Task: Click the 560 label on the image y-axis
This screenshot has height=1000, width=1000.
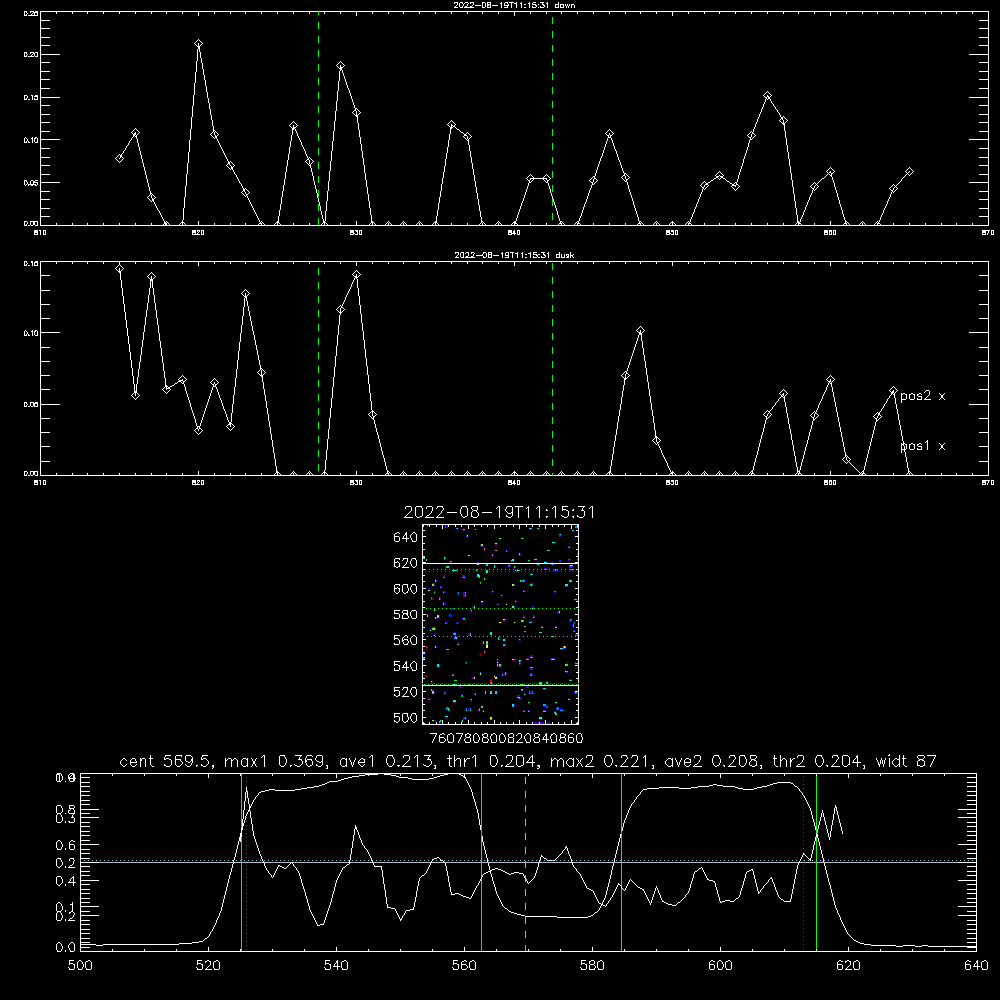Action: tap(406, 640)
